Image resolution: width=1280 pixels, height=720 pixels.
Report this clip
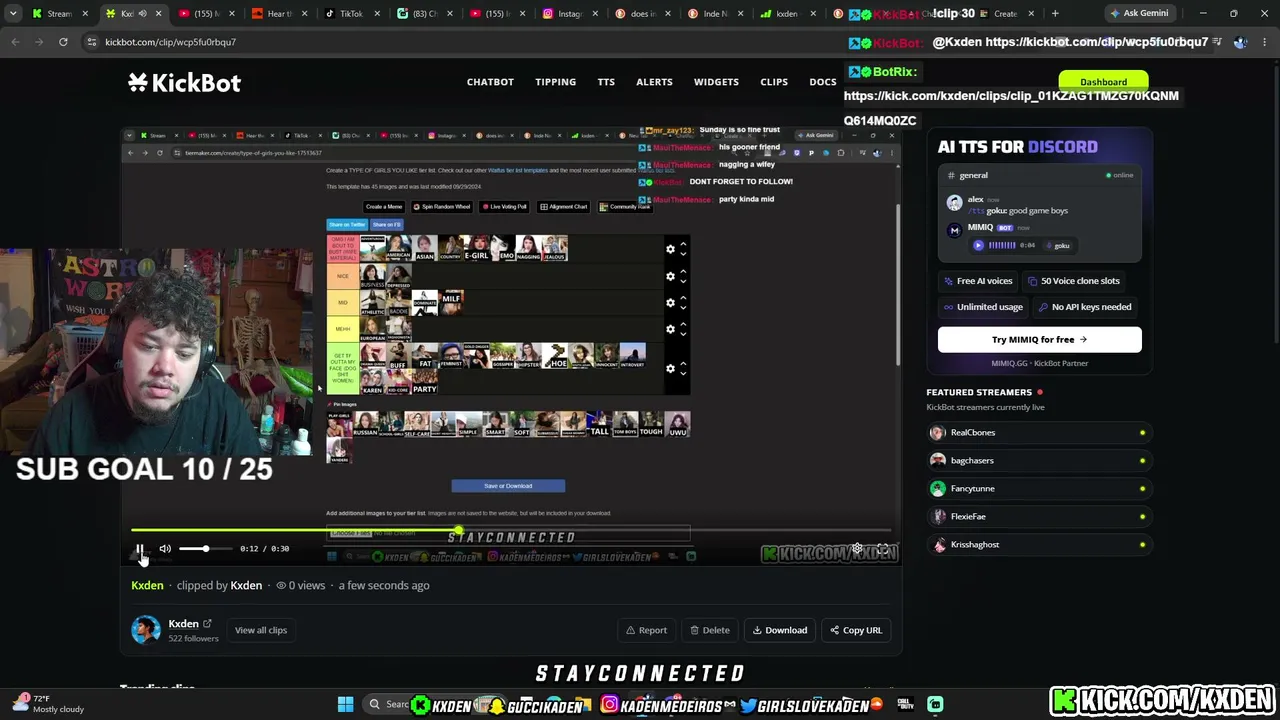(646, 630)
